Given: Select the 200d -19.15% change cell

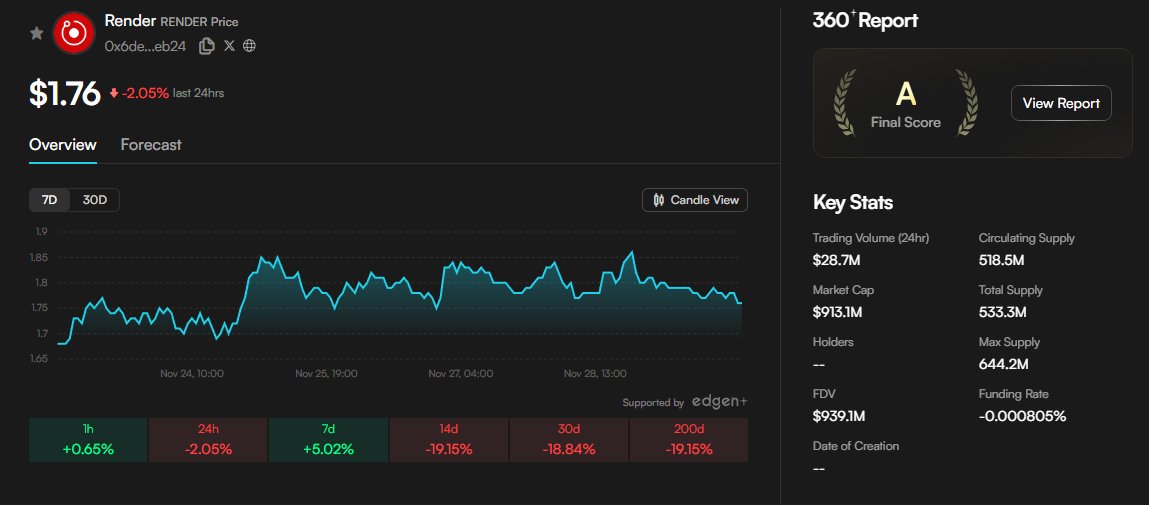Looking at the screenshot, I should tap(689, 440).
